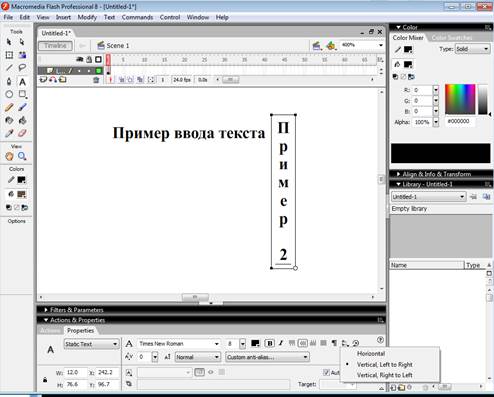
Task: Select the Pencil tool
Action: click(x=9, y=107)
